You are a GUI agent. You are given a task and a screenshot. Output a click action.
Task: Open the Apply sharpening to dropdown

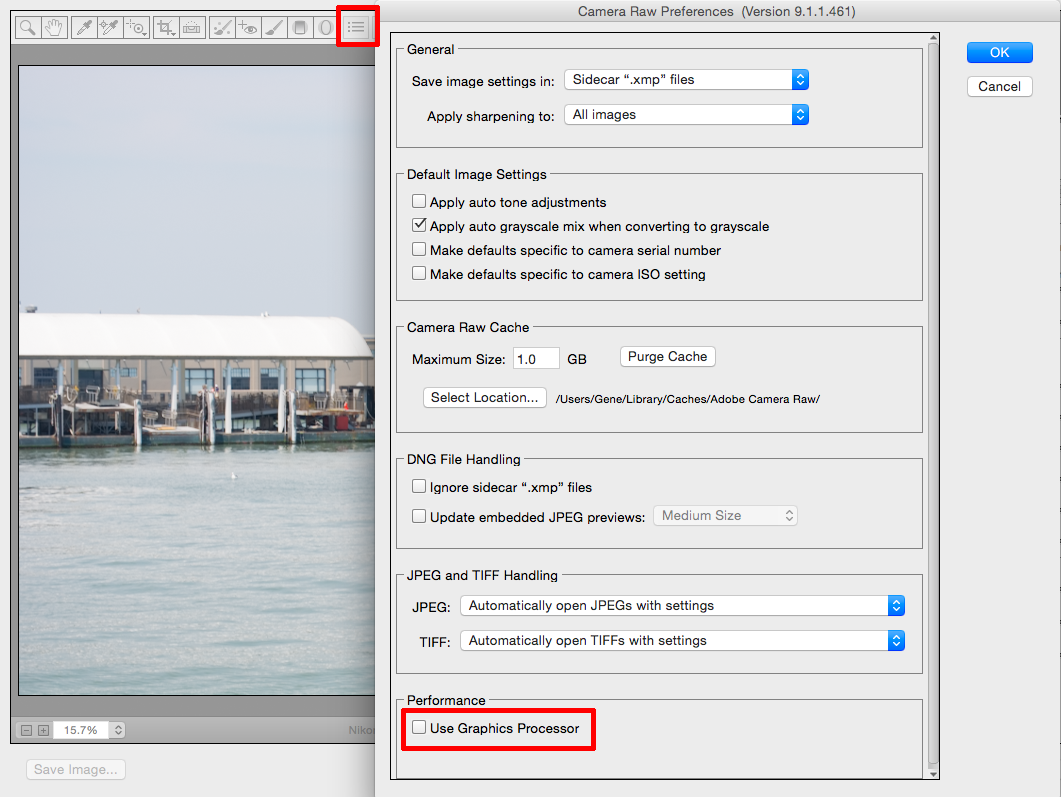click(x=686, y=114)
